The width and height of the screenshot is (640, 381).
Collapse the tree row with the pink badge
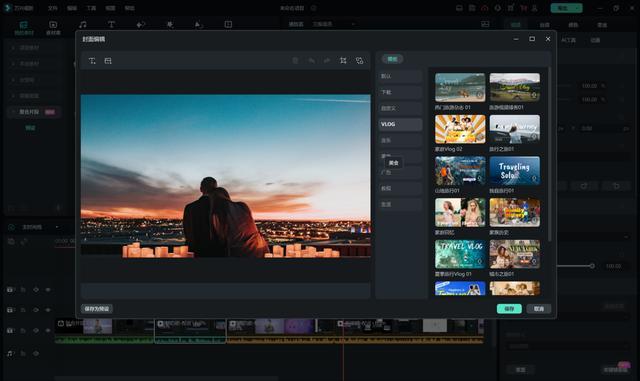tap(13, 111)
